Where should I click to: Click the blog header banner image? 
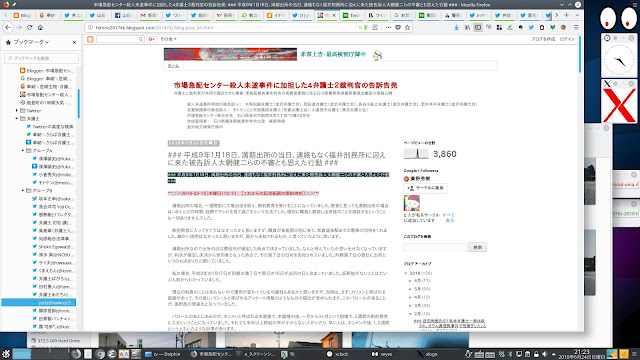tap(230, 54)
